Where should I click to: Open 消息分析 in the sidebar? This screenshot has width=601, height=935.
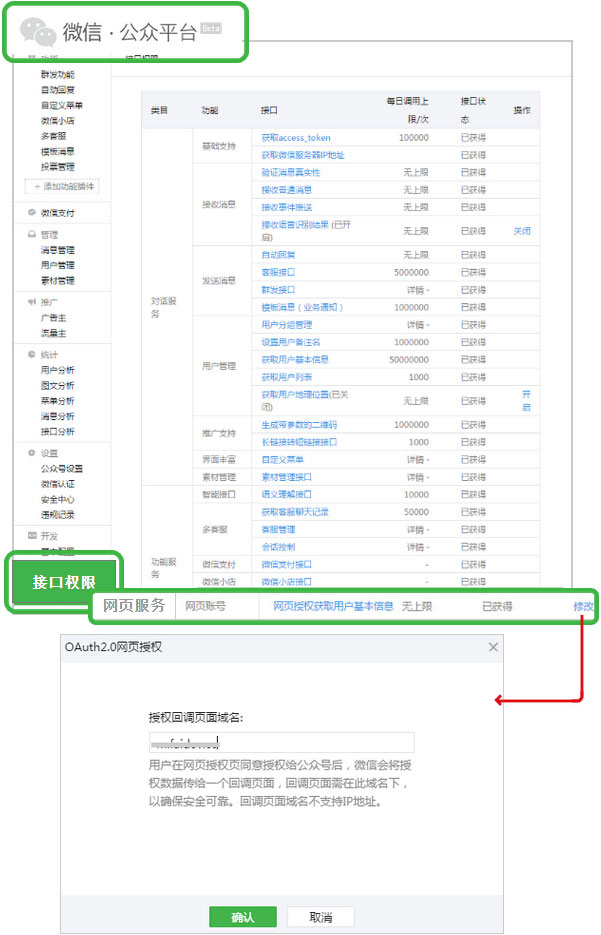[58, 416]
